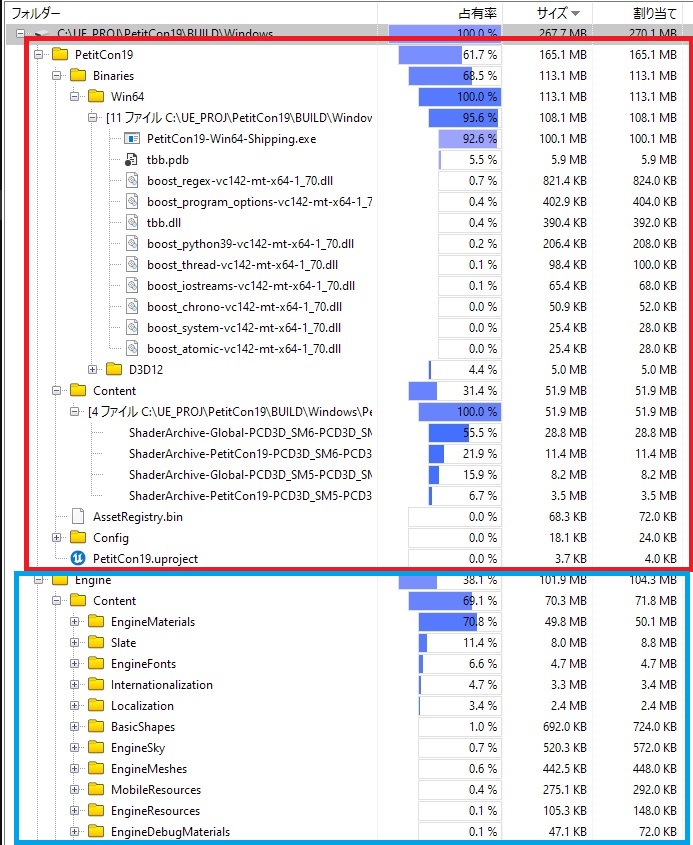The image size is (693, 845).
Task: Click the boost_regex dll file icon
Action: pyautogui.click(x=132, y=181)
